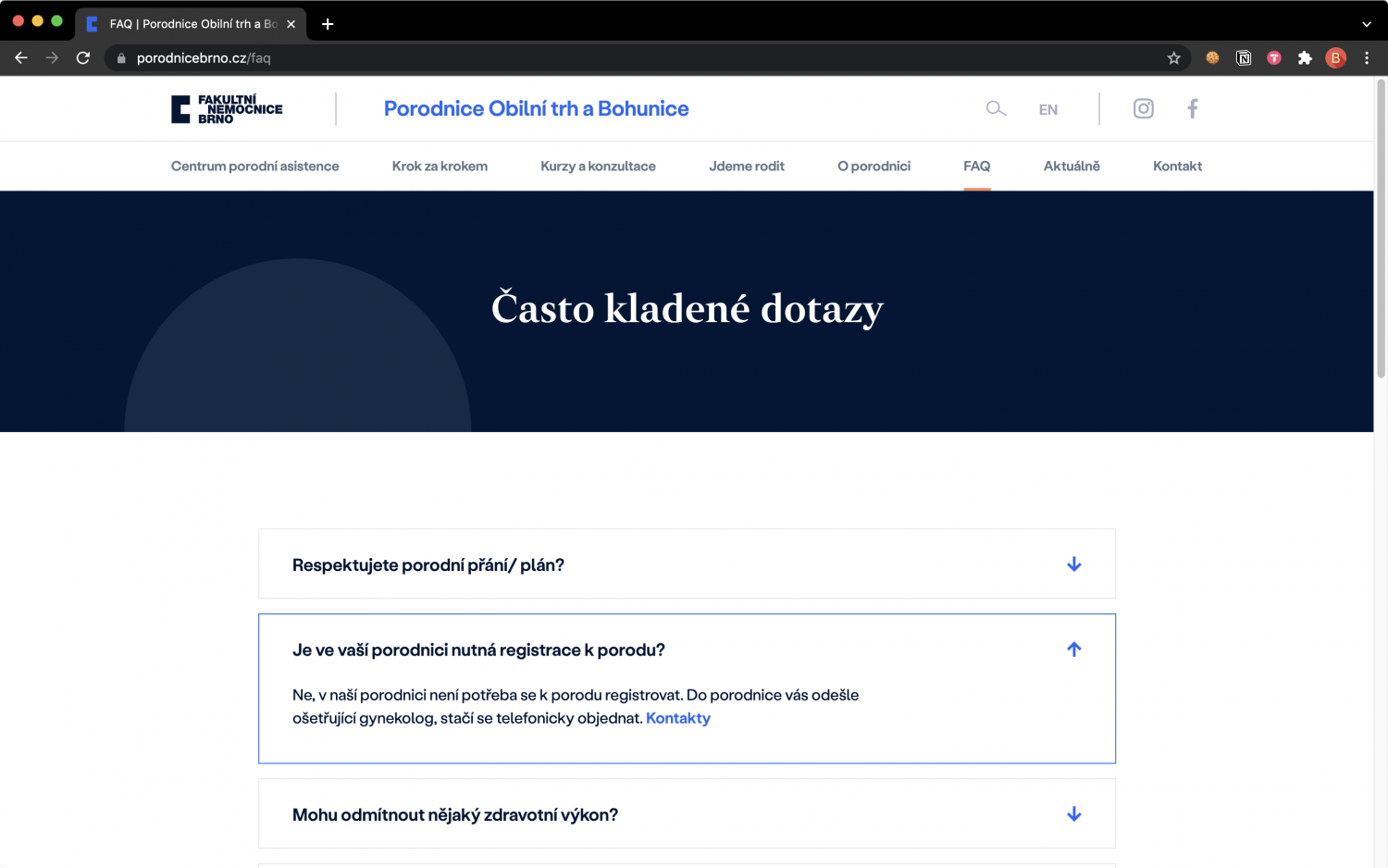Bookmark this page with the star icon
The height and width of the screenshot is (868, 1388).
coord(1173,58)
